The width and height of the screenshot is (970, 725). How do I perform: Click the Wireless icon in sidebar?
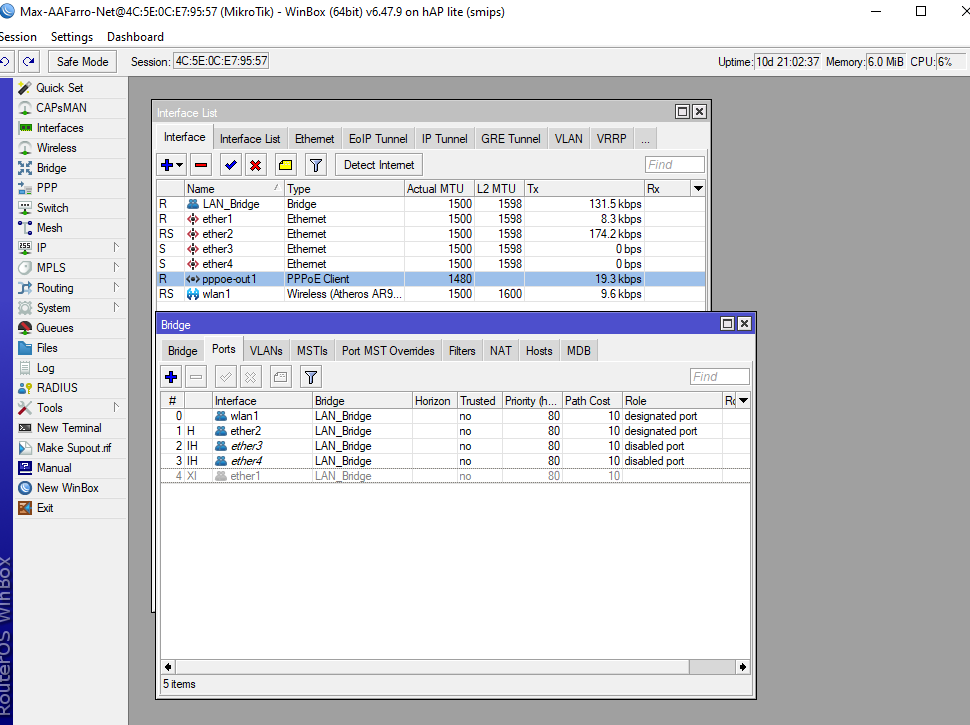26,148
